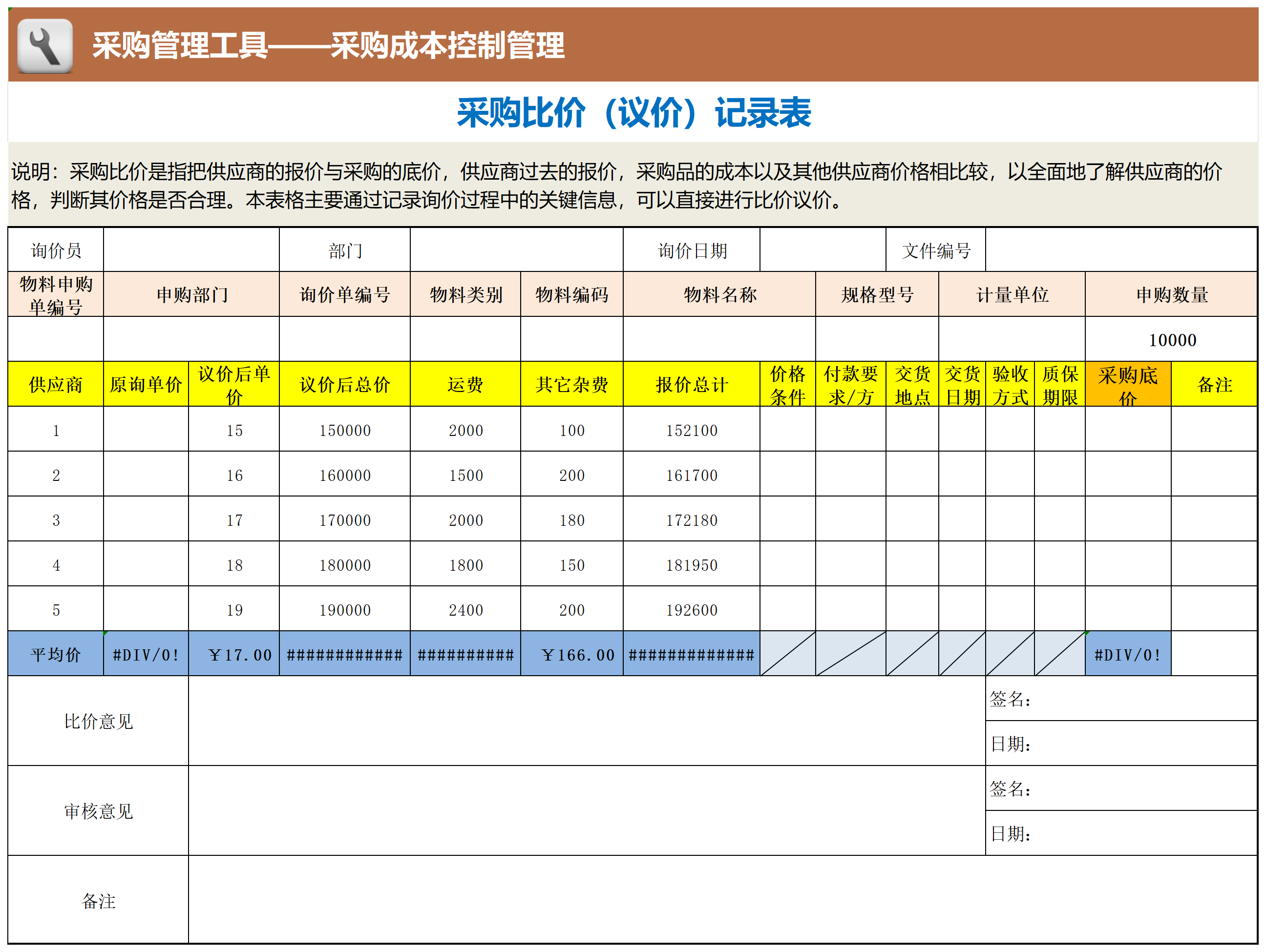Select the 平均价 row label
1266x952 pixels.
click(56, 654)
